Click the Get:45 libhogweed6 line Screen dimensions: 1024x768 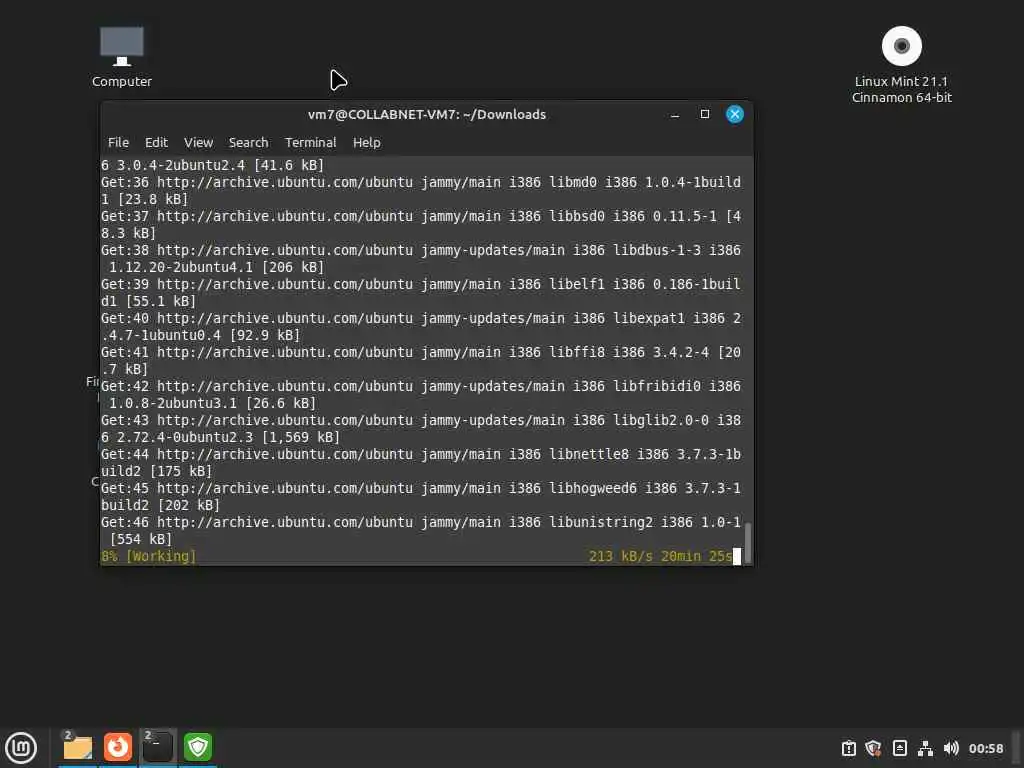(x=421, y=497)
